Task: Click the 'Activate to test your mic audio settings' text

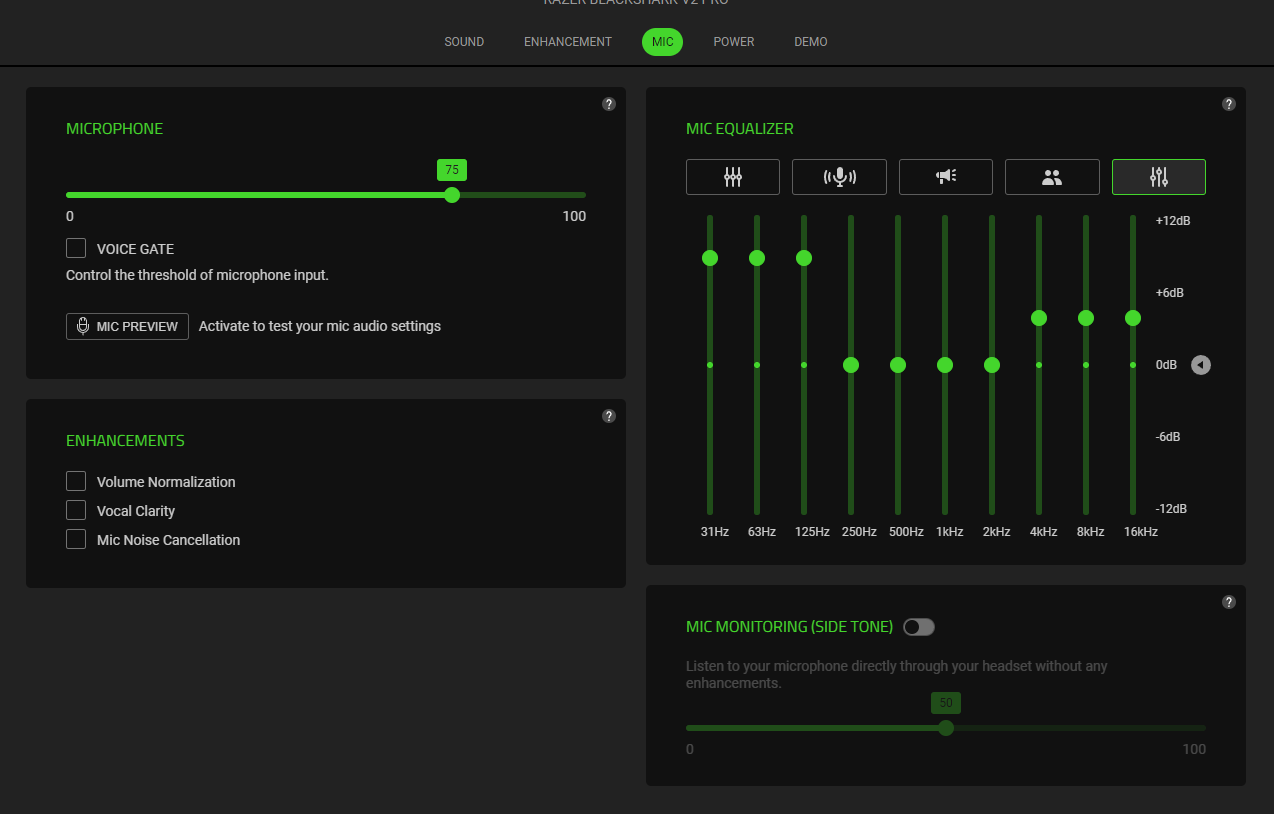Action: (x=320, y=326)
